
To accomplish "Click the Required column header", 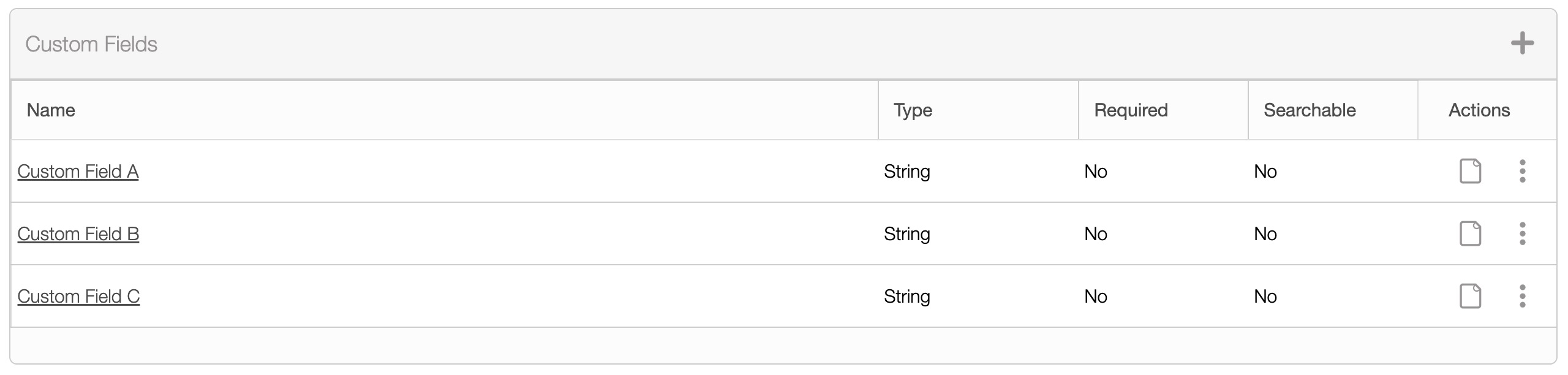I will click(1131, 110).
